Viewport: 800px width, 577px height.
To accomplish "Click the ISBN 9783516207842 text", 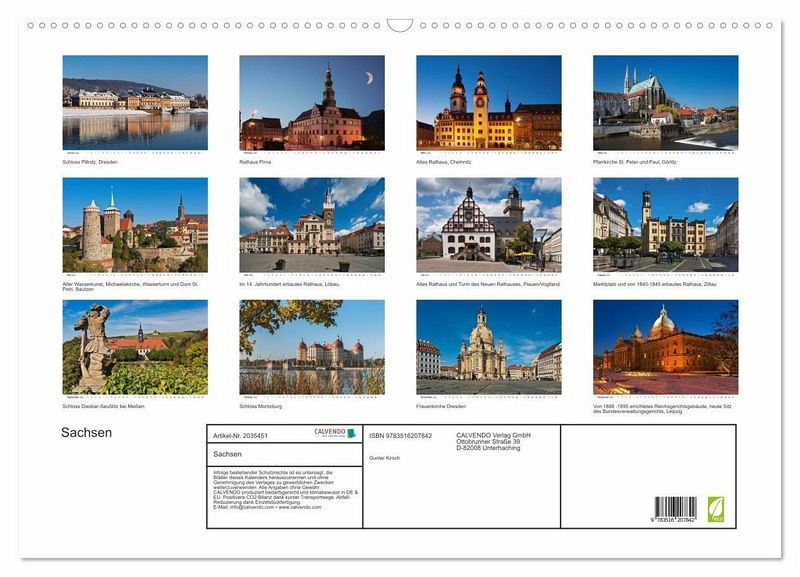I will 401,436.
